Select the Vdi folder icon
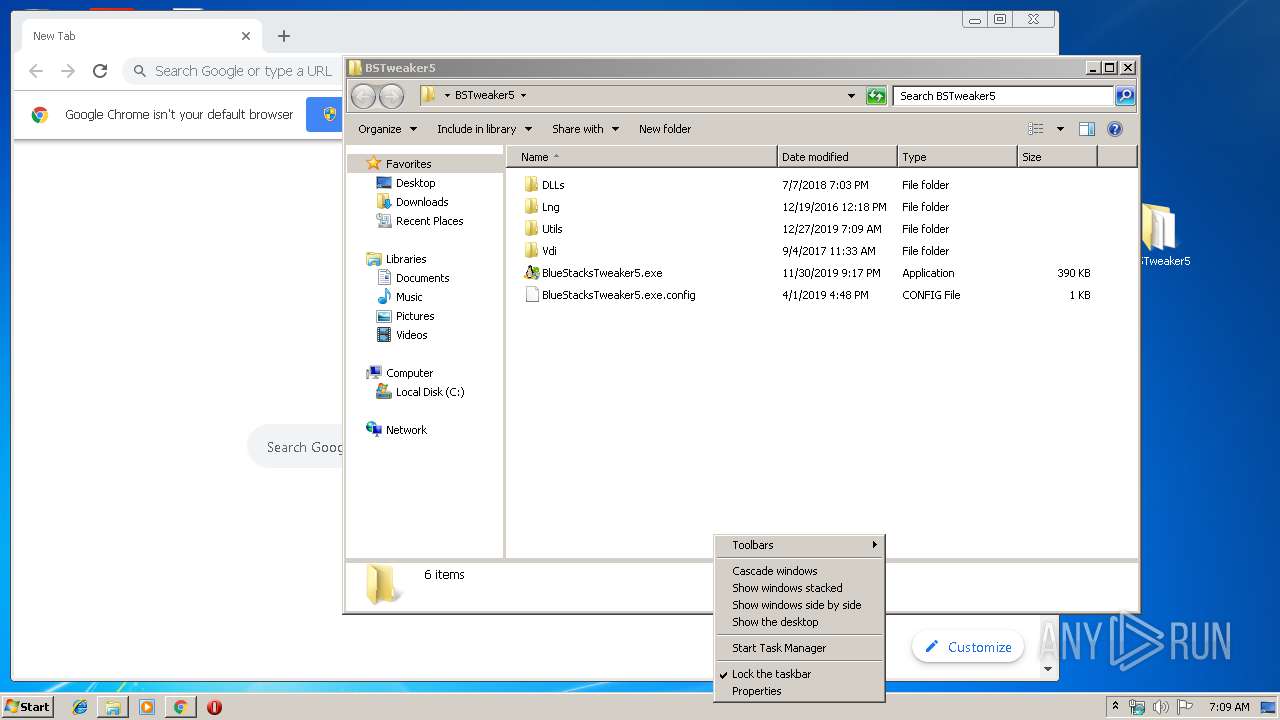This screenshot has width=1280, height=720. coord(531,251)
